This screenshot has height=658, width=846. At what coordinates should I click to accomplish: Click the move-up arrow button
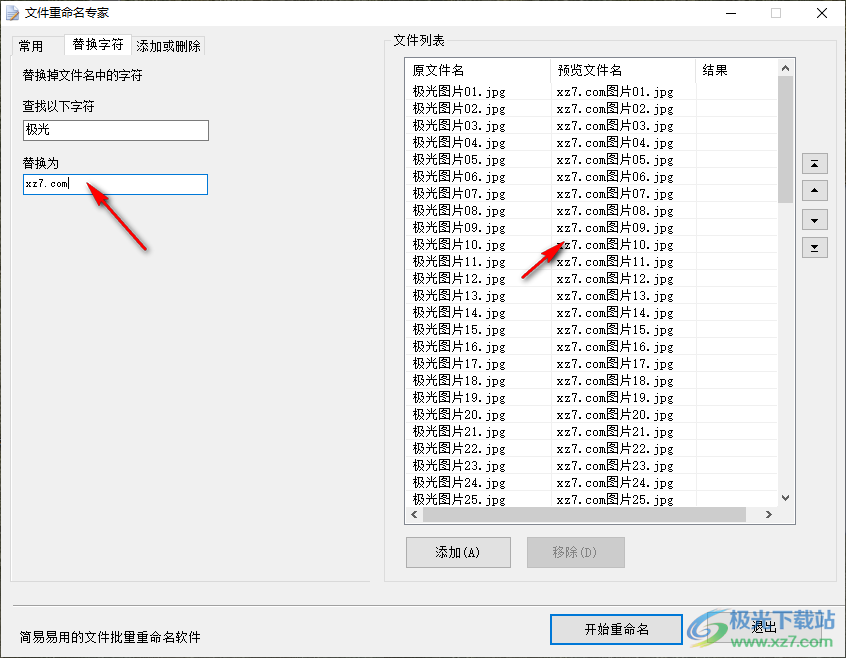815,190
